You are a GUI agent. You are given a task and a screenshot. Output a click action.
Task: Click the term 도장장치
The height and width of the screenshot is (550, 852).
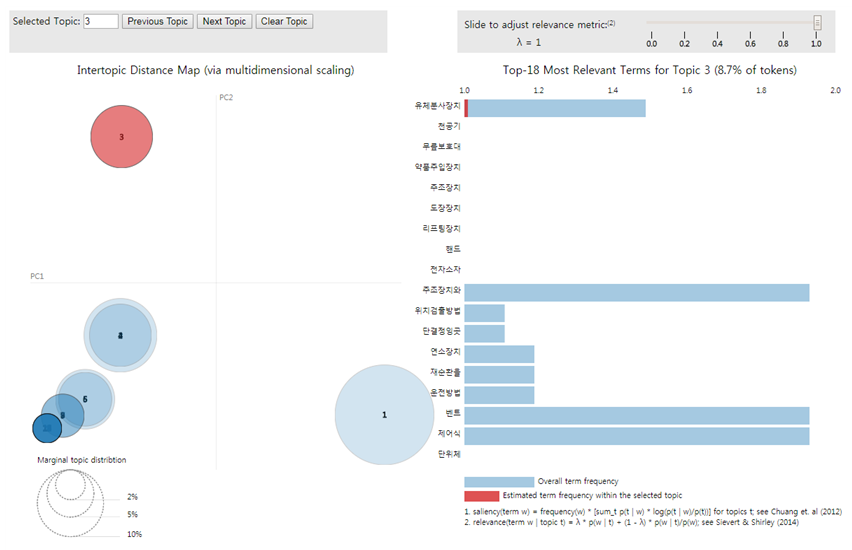[x=445, y=208]
